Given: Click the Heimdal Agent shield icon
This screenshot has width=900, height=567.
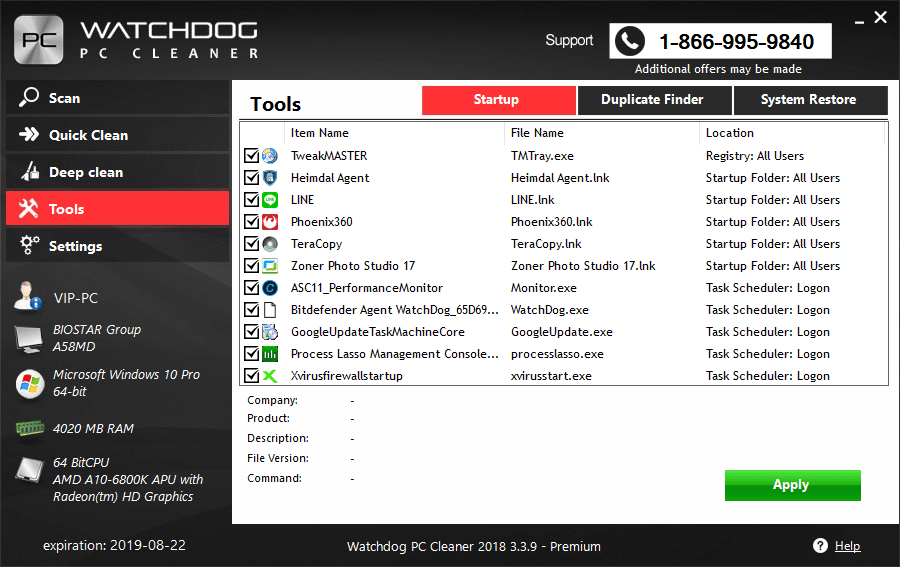Looking at the screenshot, I should pos(270,177).
